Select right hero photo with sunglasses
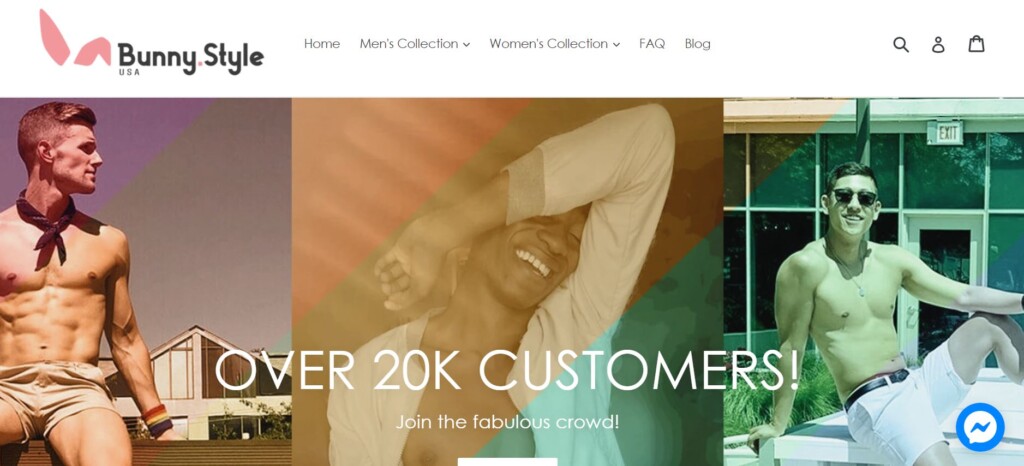The height and width of the screenshot is (466, 1024). pyautogui.click(x=874, y=282)
